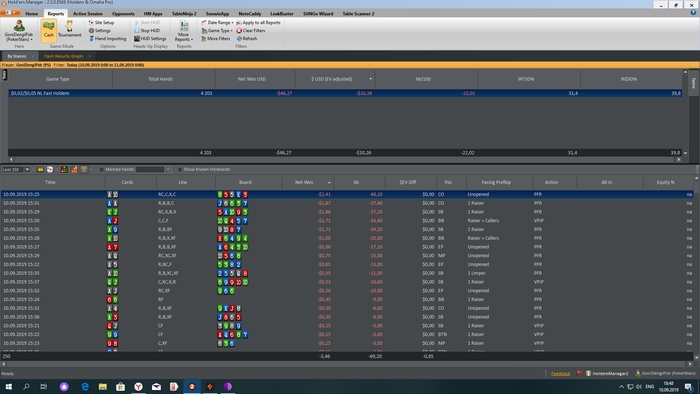Open Hand Importing

click(108, 38)
